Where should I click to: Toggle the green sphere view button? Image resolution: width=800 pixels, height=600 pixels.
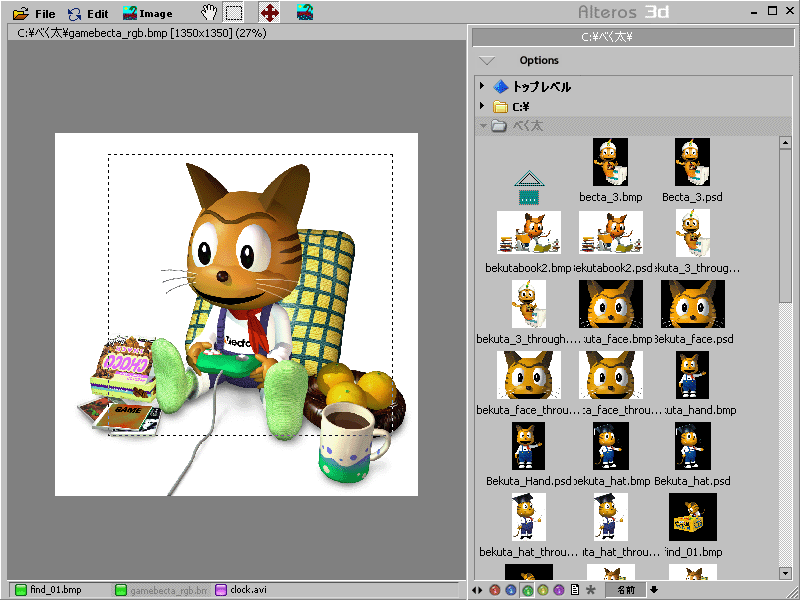coord(528,590)
